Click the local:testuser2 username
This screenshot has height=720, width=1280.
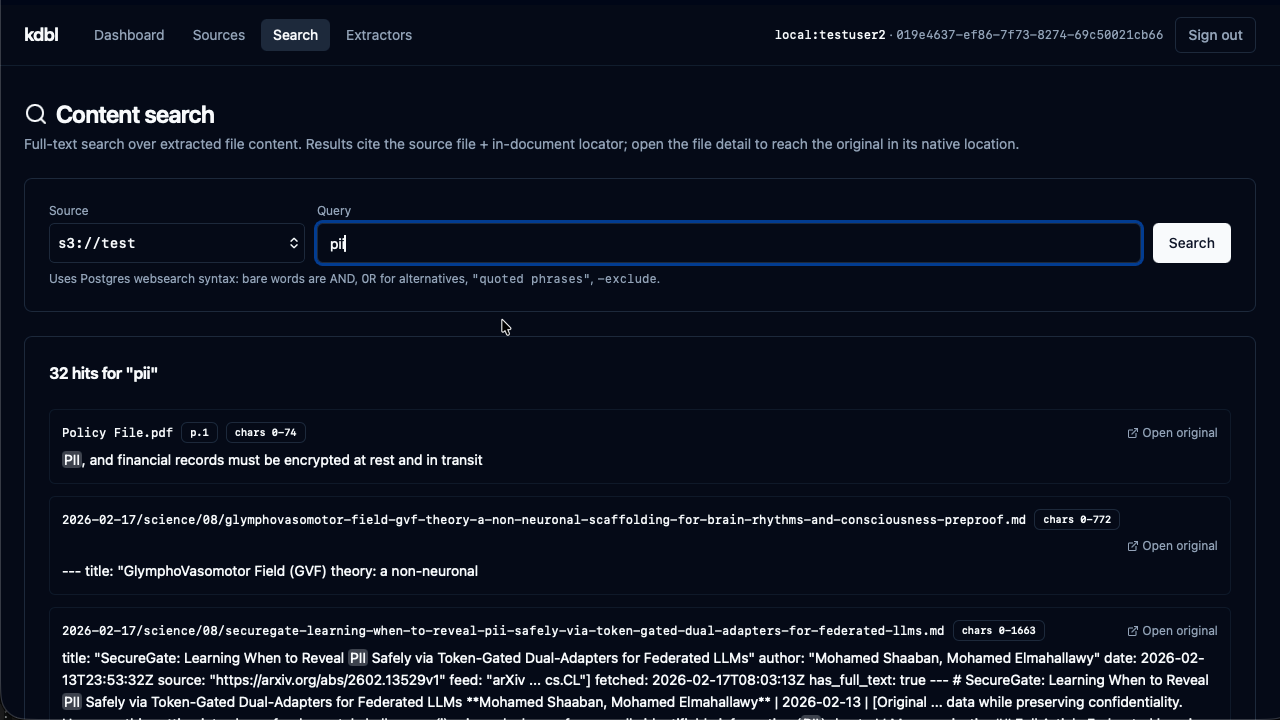pos(830,35)
